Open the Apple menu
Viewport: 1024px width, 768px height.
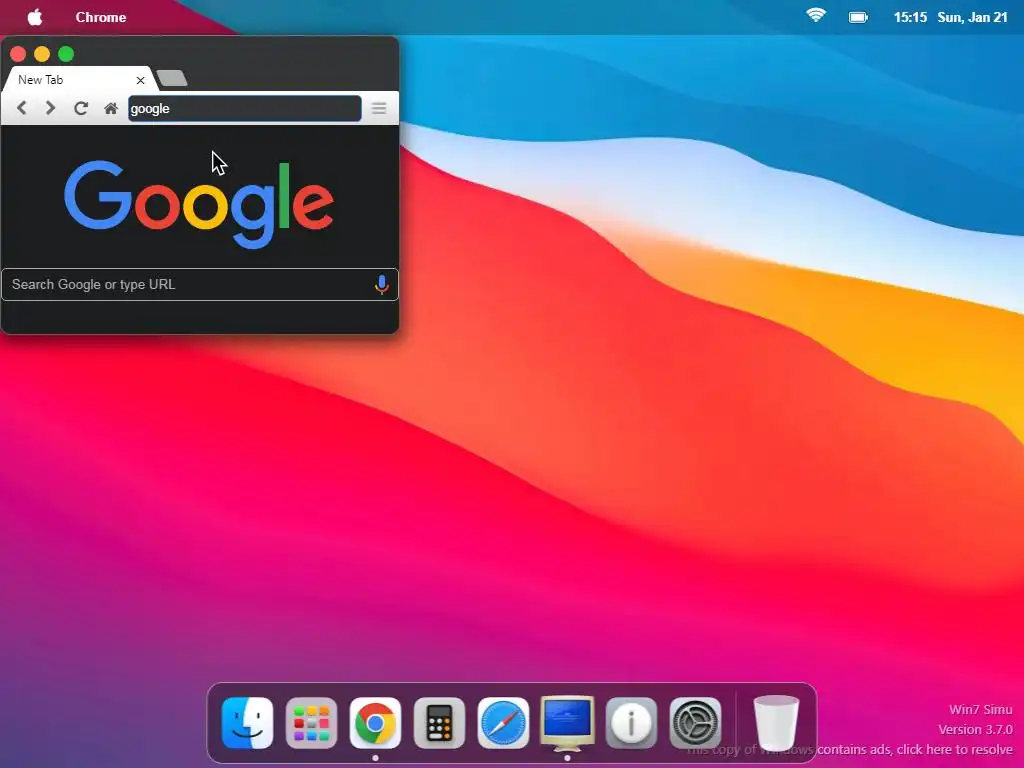[35, 17]
